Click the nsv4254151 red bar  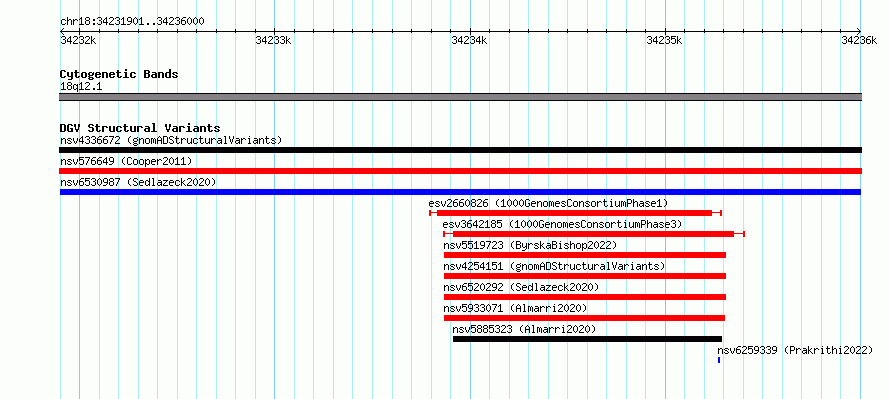point(585,276)
